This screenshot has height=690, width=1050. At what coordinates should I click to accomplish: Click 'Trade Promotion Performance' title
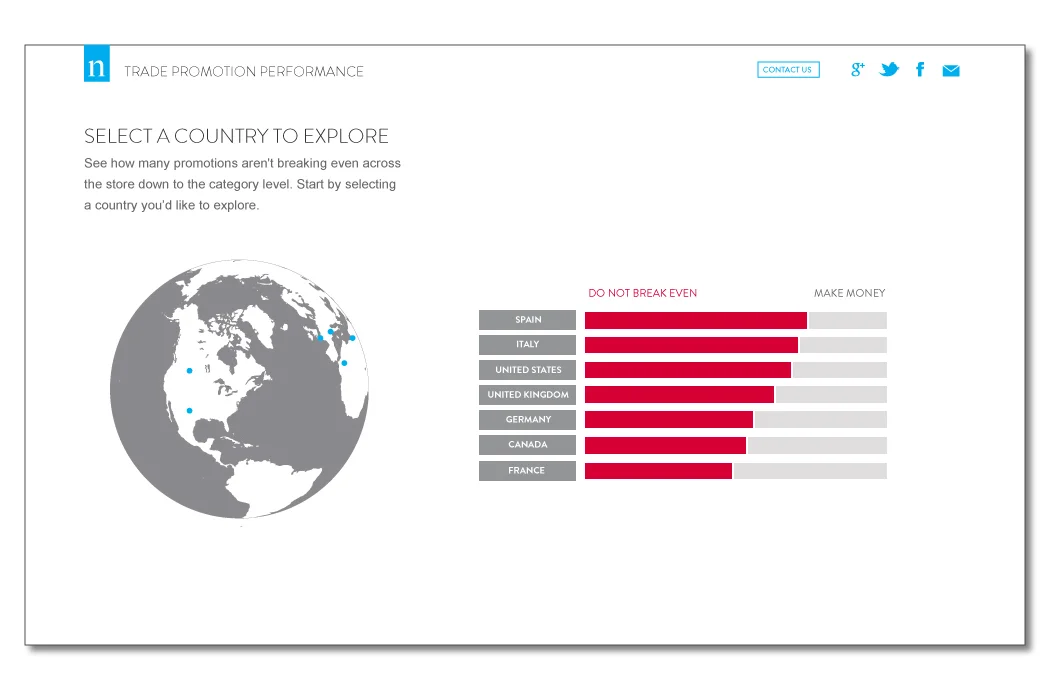click(x=244, y=71)
